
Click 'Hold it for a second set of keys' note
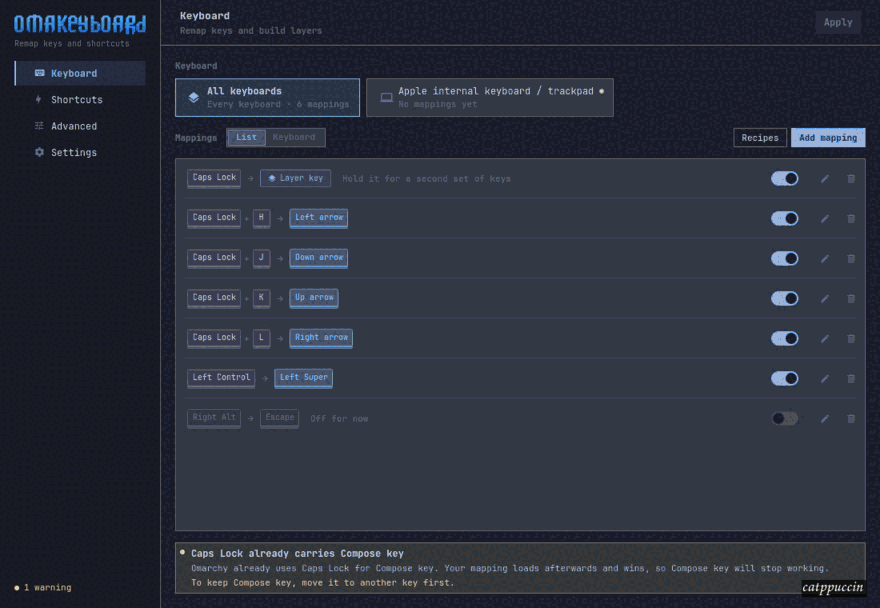coord(427,179)
